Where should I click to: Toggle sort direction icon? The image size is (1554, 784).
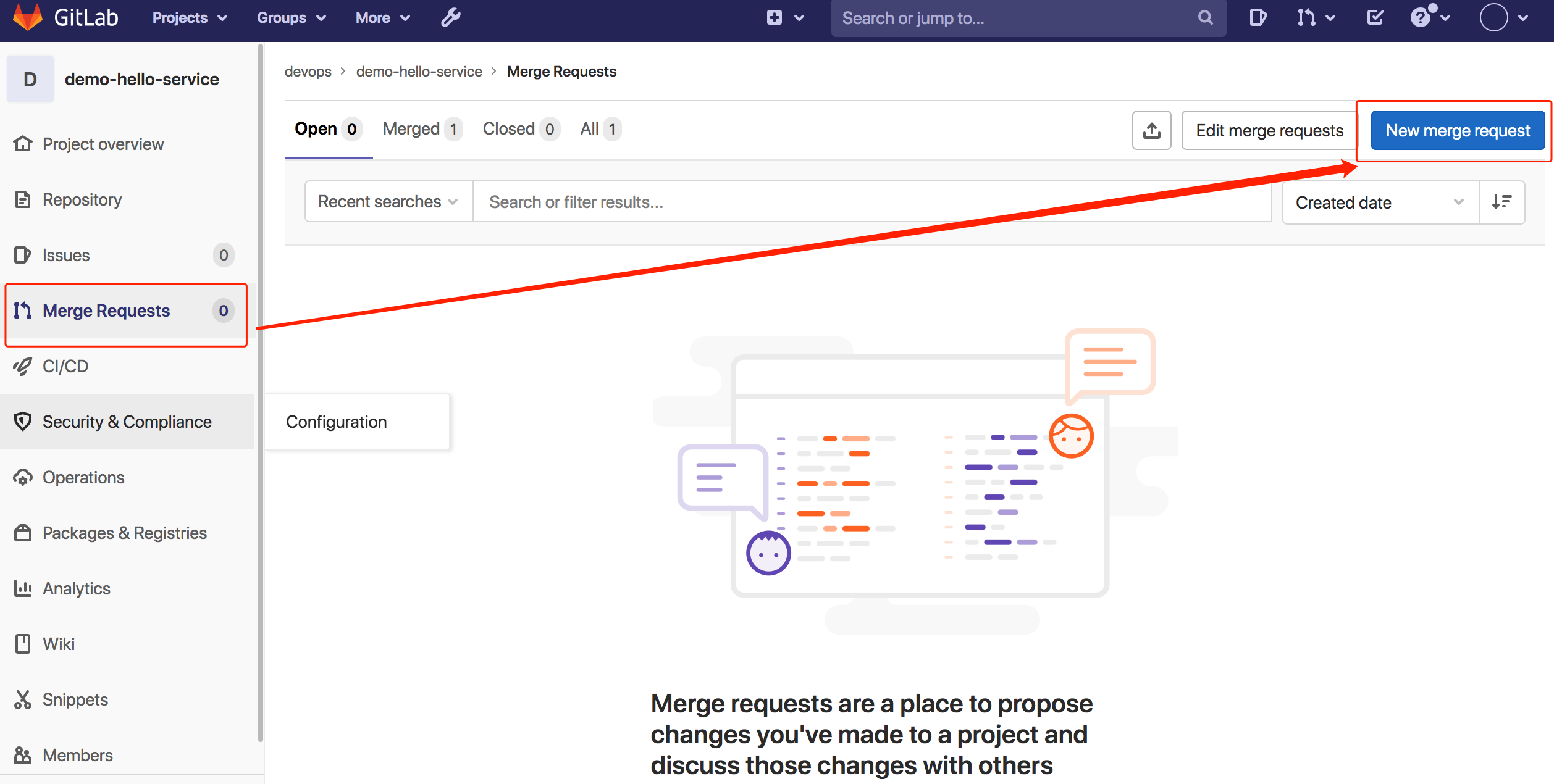[1501, 202]
